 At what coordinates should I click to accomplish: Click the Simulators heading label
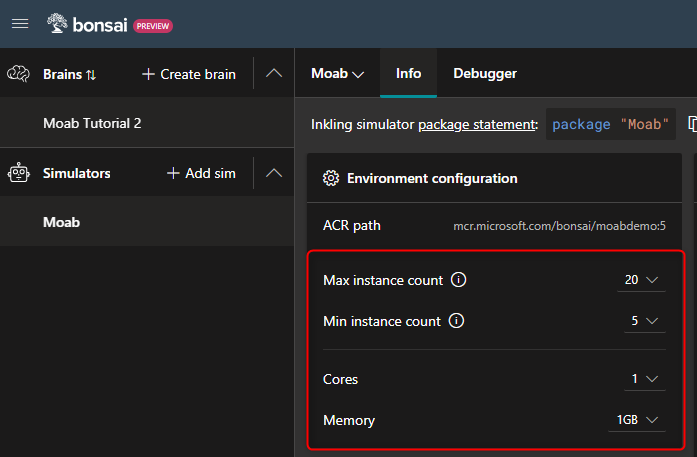click(x=76, y=173)
